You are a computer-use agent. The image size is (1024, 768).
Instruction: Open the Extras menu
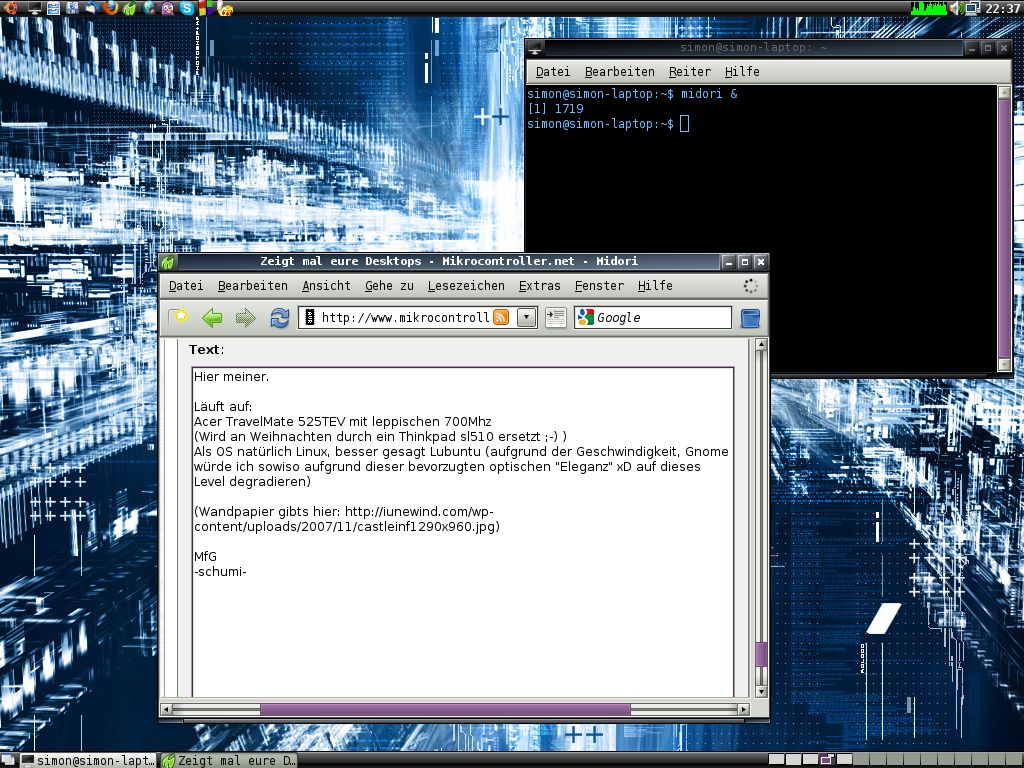click(x=539, y=286)
